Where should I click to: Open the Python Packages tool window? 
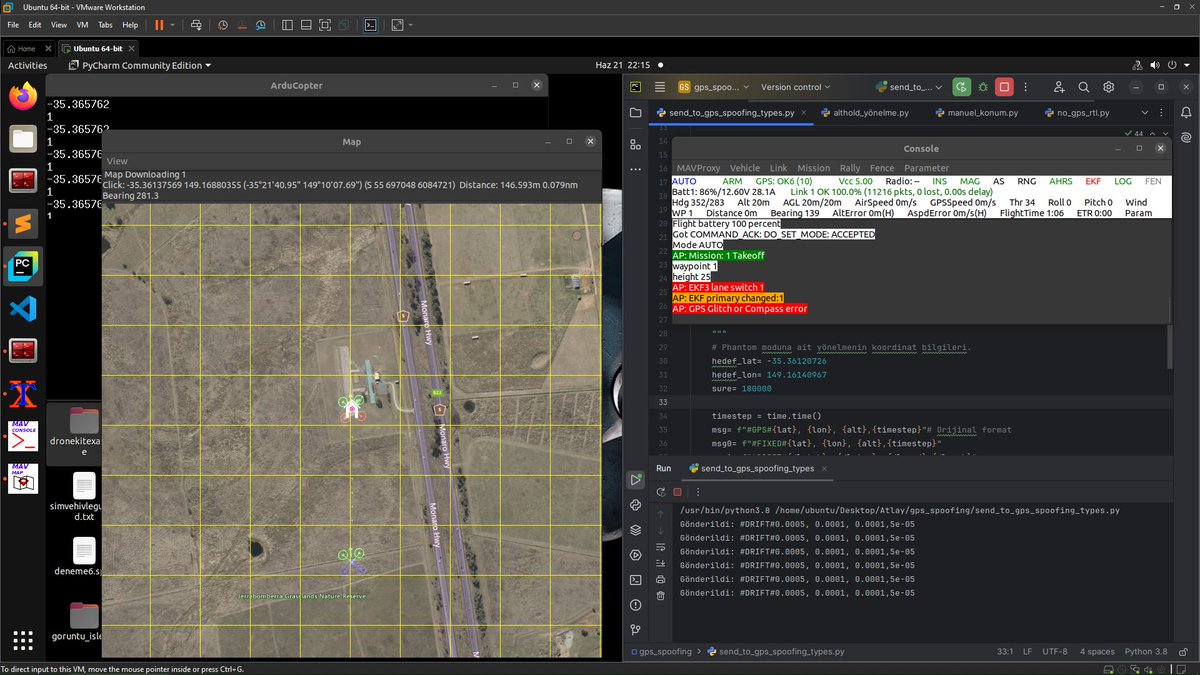tap(635, 530)
